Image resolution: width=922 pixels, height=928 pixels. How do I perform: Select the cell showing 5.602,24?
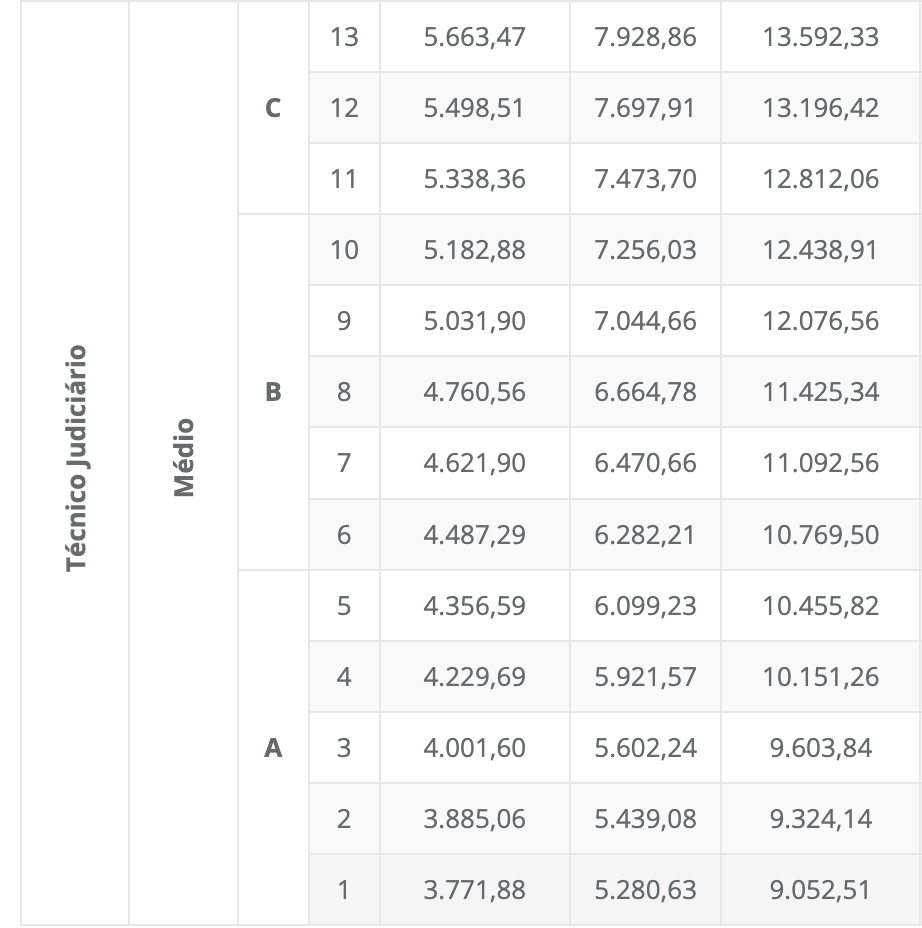pos(645,748)
